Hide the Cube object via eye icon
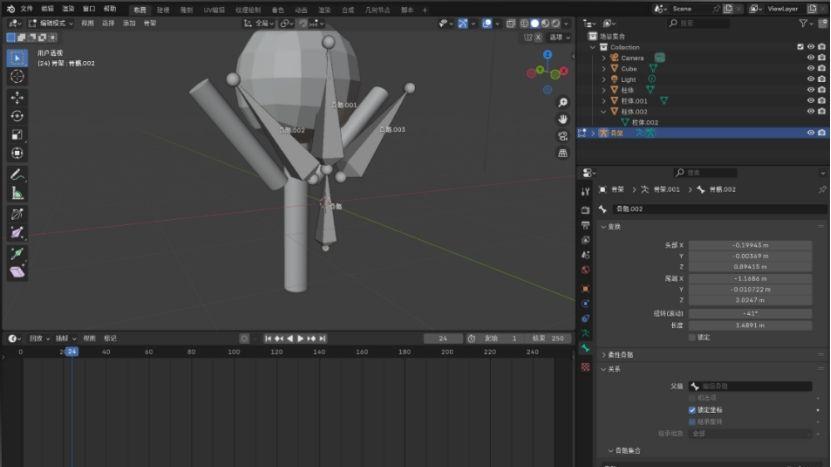This screenshot has height=467, width=831. (x=810, y=68)
